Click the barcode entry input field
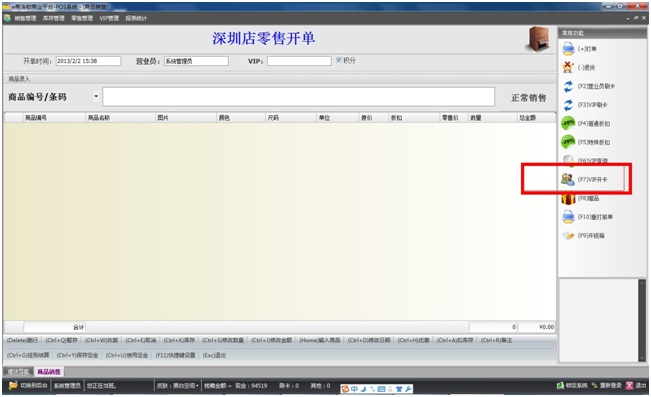651x397 pixels. click(299, 97)
